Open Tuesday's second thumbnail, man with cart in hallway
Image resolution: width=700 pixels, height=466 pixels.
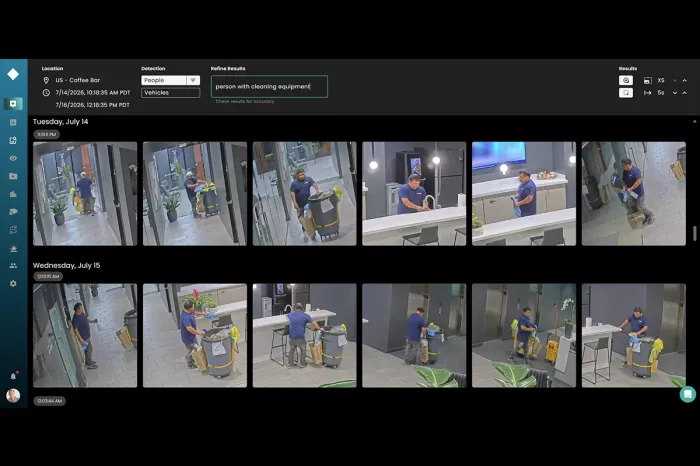[x=195, y=194]
